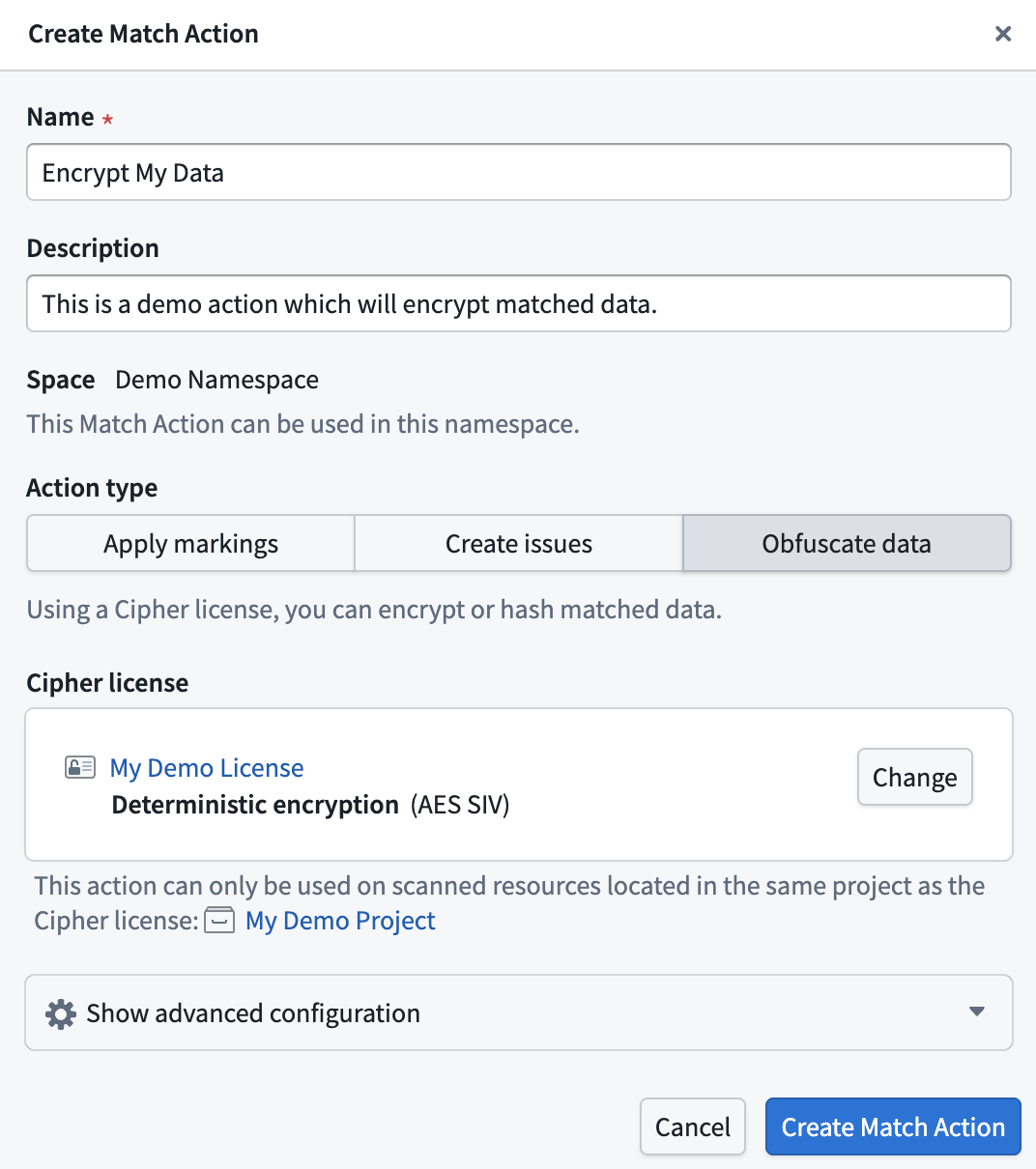Click Create Match Action to save
This screenshot has height=1169, width=1036.
(x=892, y=1126)
